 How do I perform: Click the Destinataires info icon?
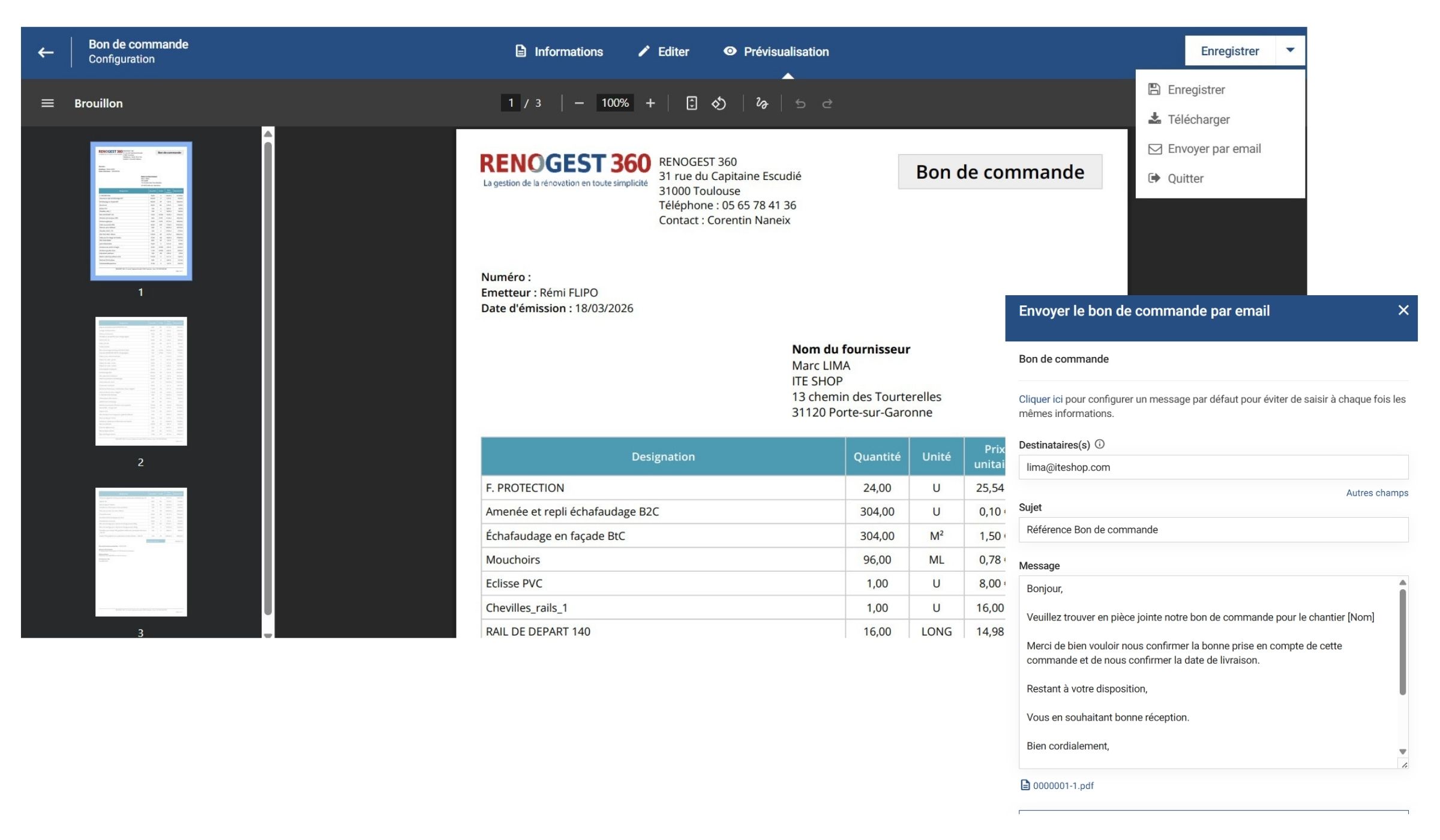pos(1100,444)
